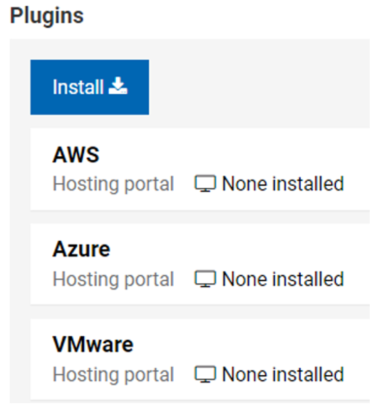Image resolution: width=387 pixels, height=406 pixels.
Task: Click 'Hosting portal' label under VMware
Action: click(113, 375)
